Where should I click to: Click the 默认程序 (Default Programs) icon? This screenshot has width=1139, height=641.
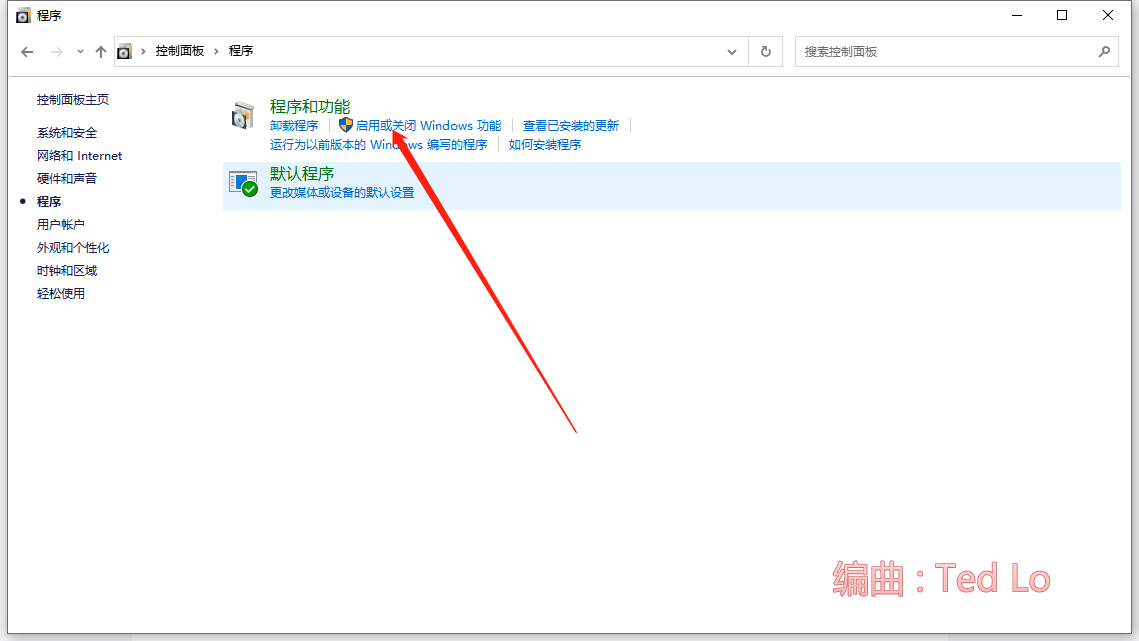(x=243, y=184)
